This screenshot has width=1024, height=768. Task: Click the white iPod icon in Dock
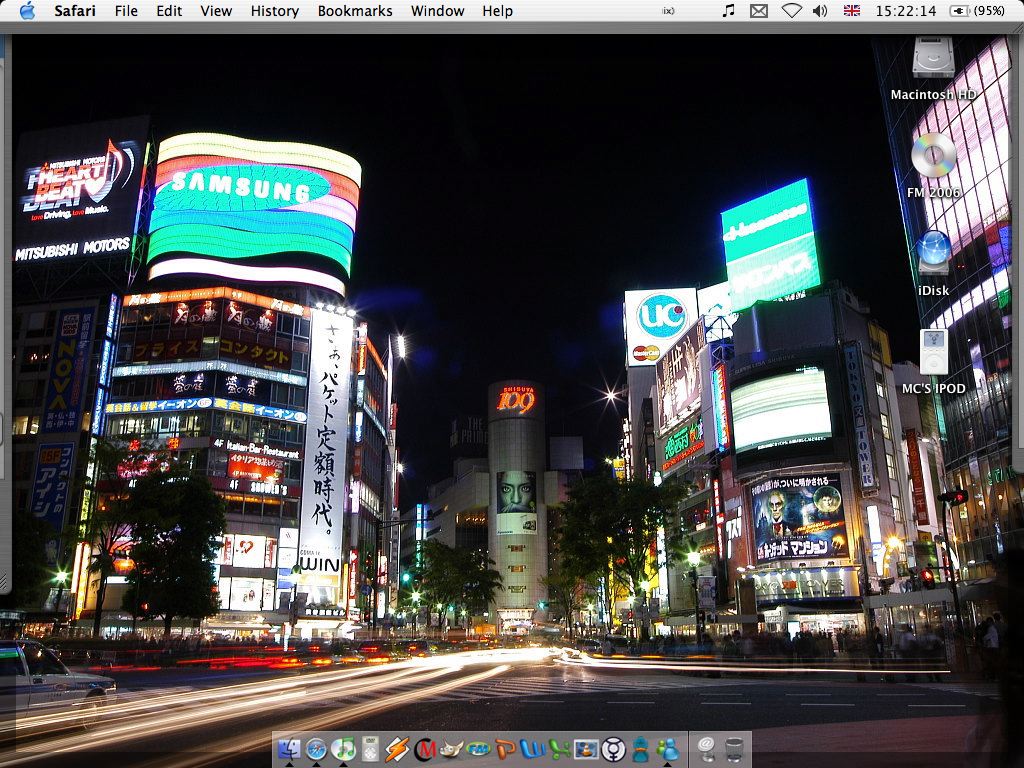370,750
